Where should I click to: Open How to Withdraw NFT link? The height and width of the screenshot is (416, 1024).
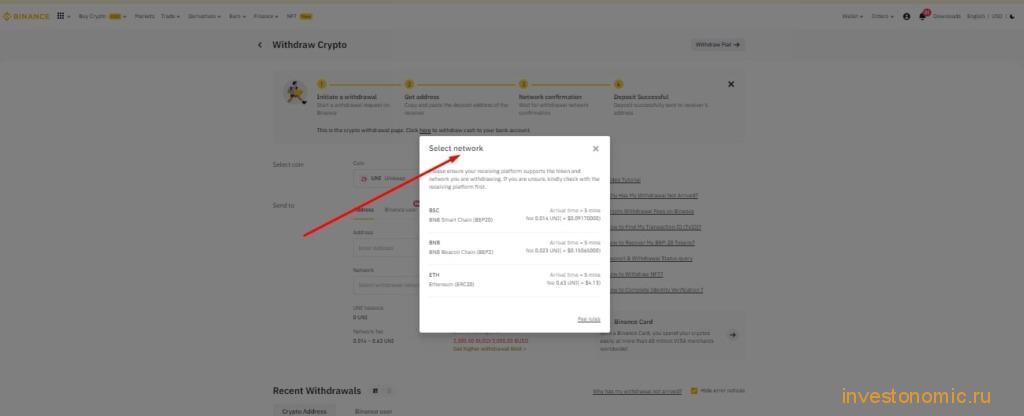click(635, 274)
